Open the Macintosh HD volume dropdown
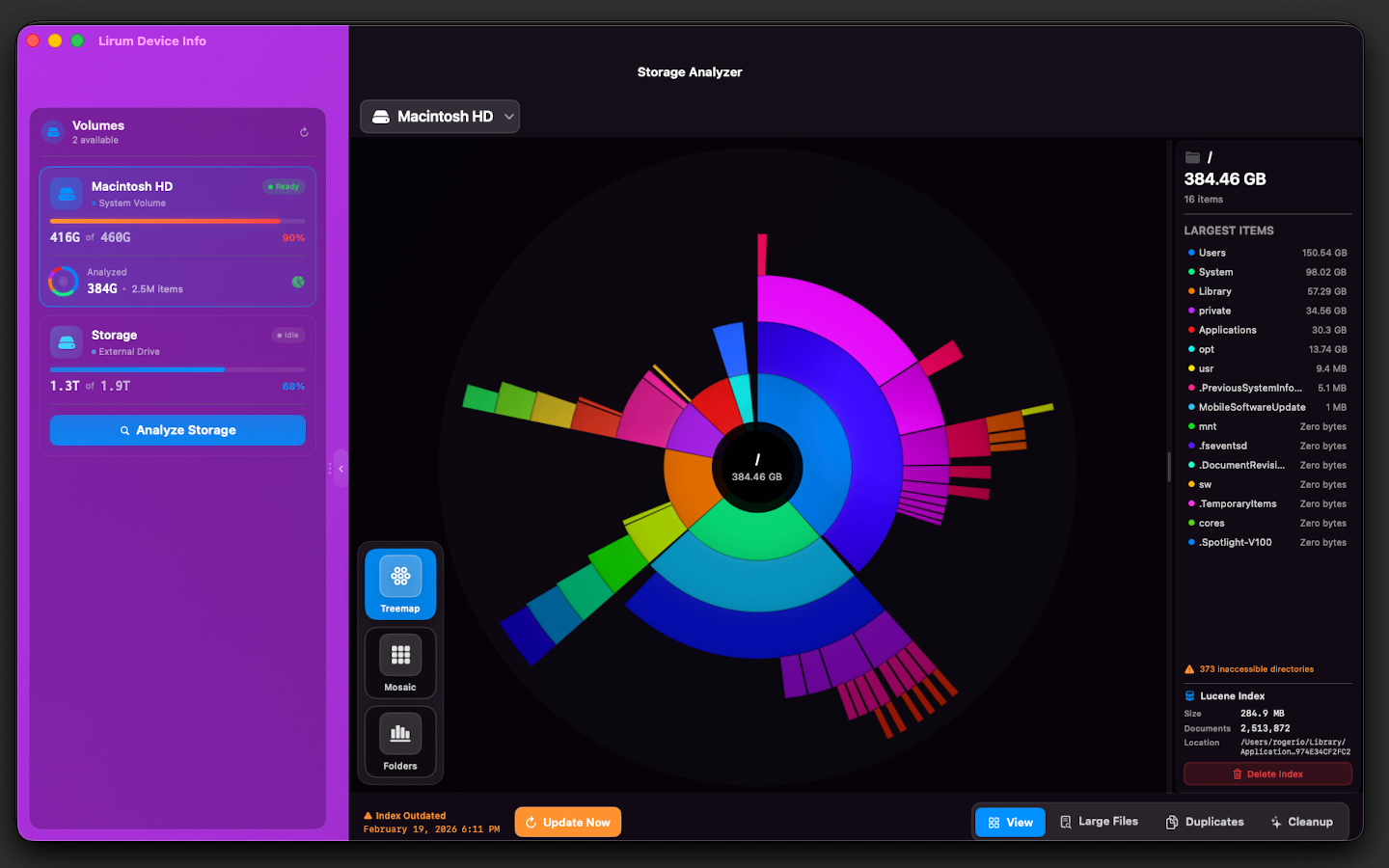 click(440, 117)
